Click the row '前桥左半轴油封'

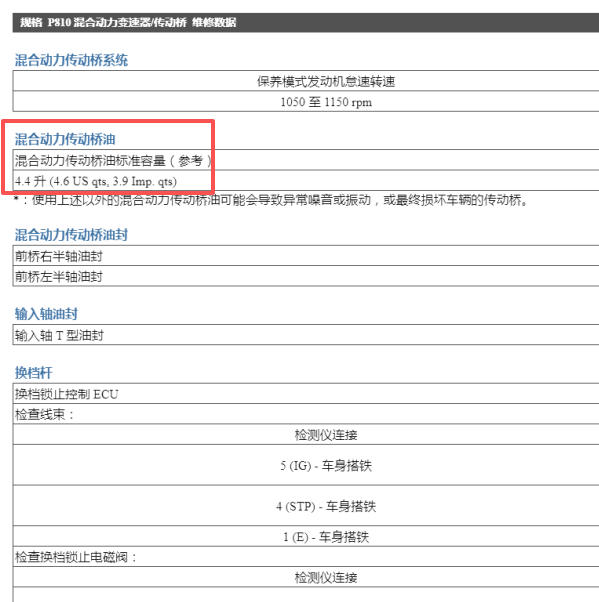tap(306, 276)
